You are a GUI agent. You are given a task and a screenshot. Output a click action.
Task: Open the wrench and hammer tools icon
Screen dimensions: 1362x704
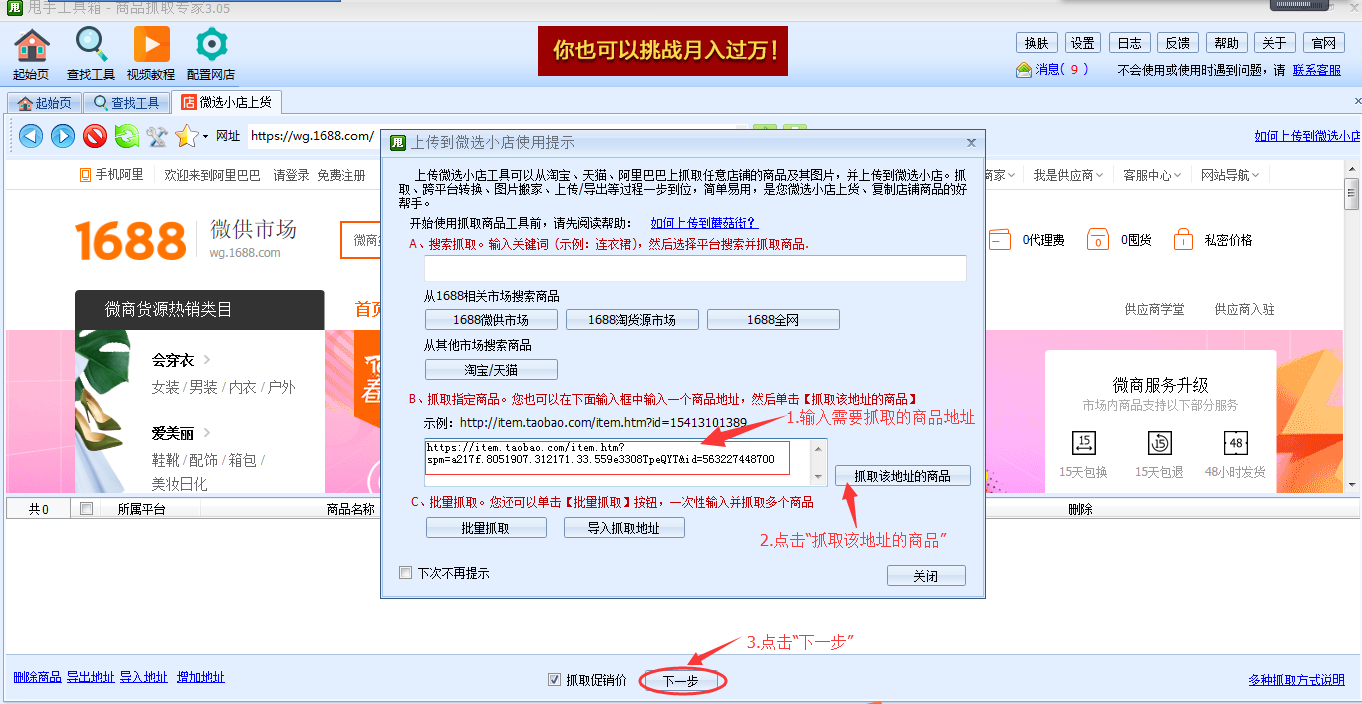pos(157,136)
